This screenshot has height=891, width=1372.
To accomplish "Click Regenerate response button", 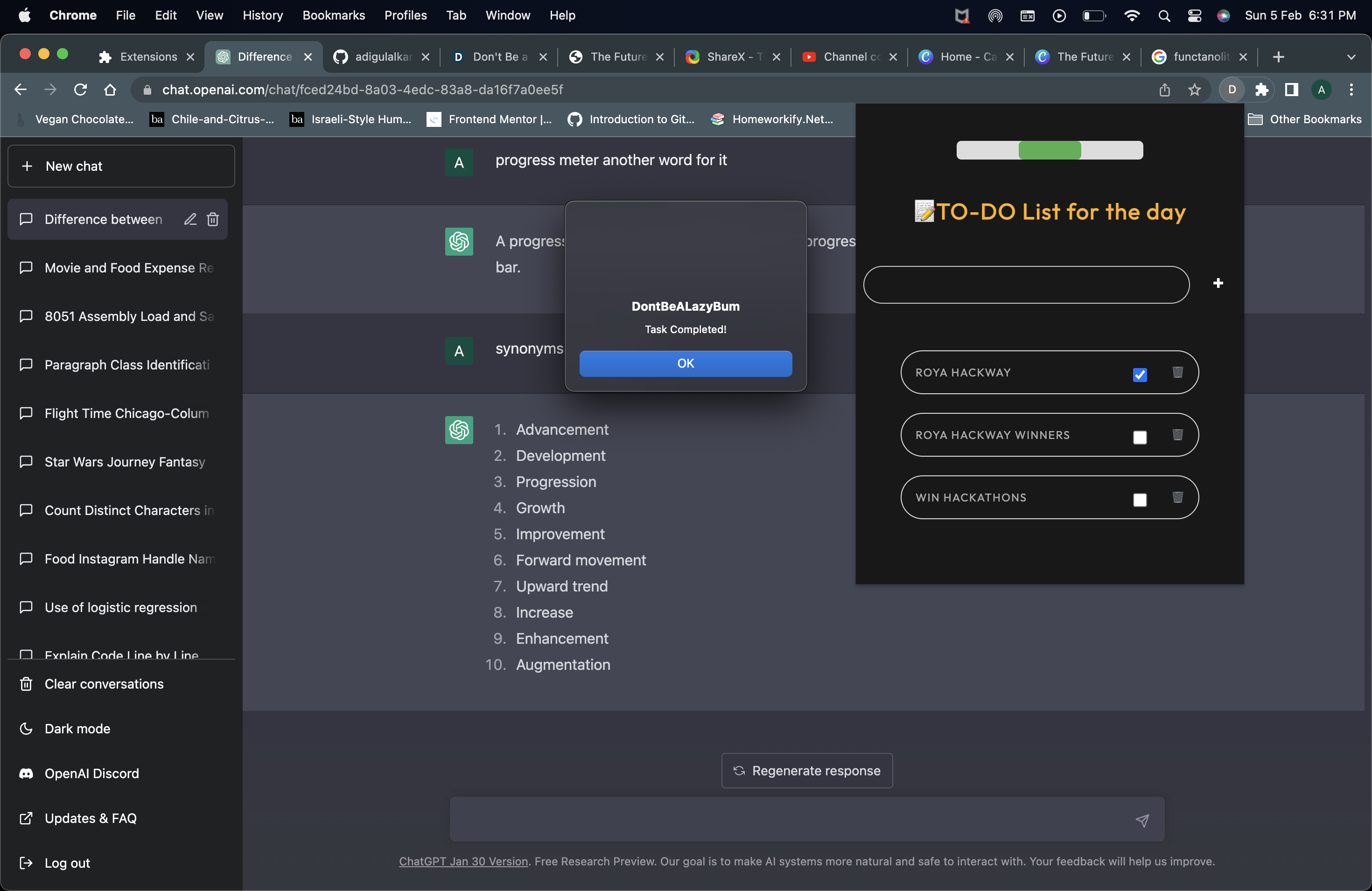I will 806,771.
